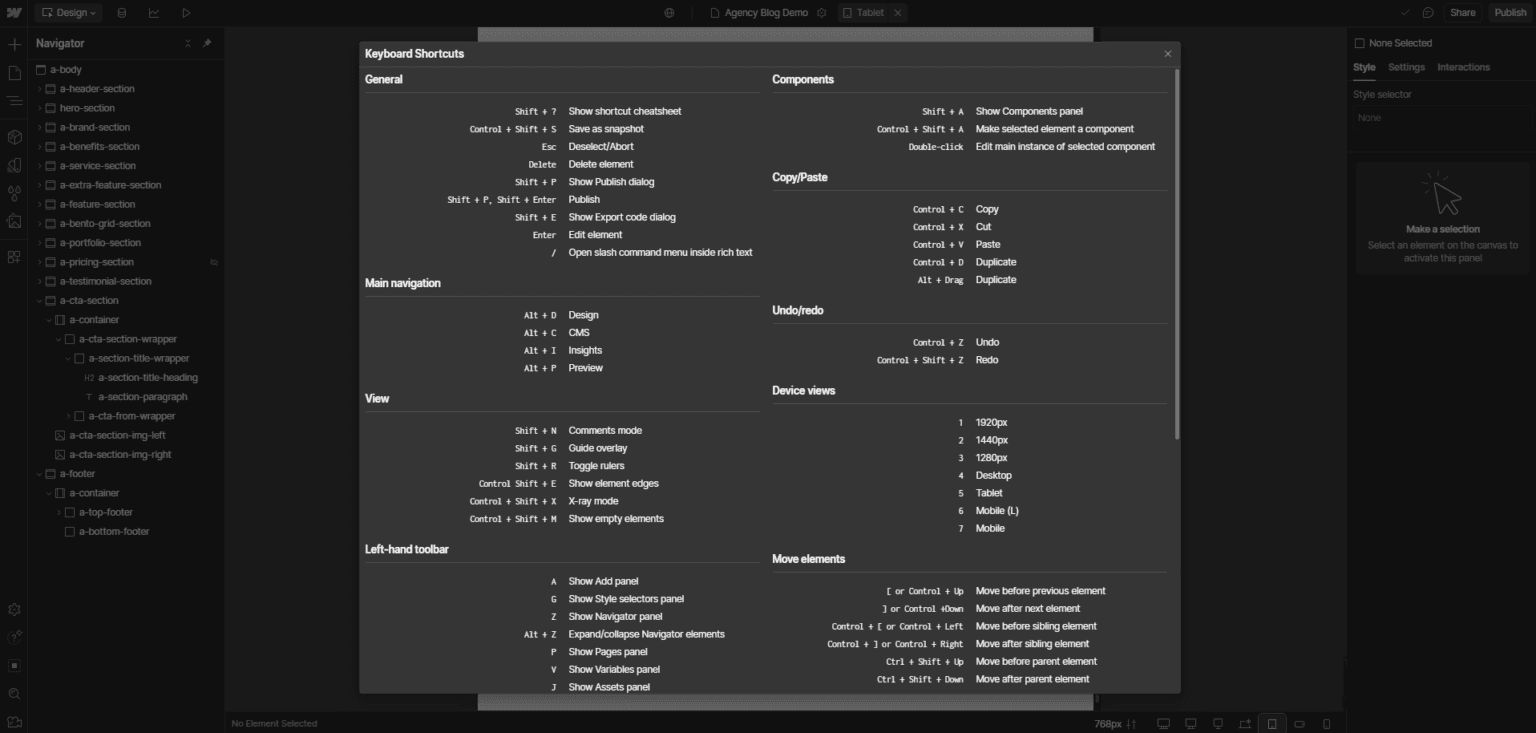The width and height of the screenshot is (1536, 733).
Task: Select a-bottom-footer in Navigator
Action: pos(114,531)
